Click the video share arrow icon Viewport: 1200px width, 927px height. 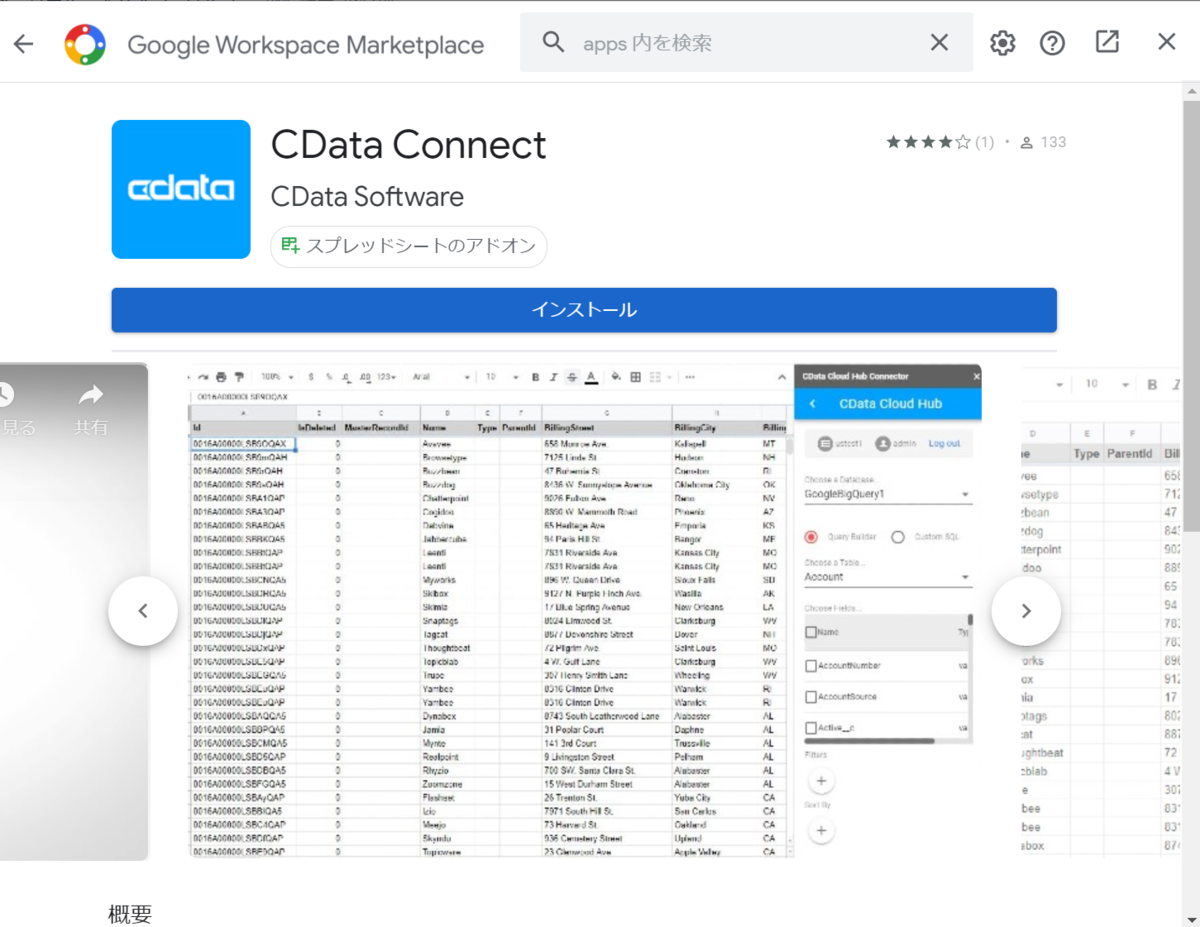[x=91, y=395]
